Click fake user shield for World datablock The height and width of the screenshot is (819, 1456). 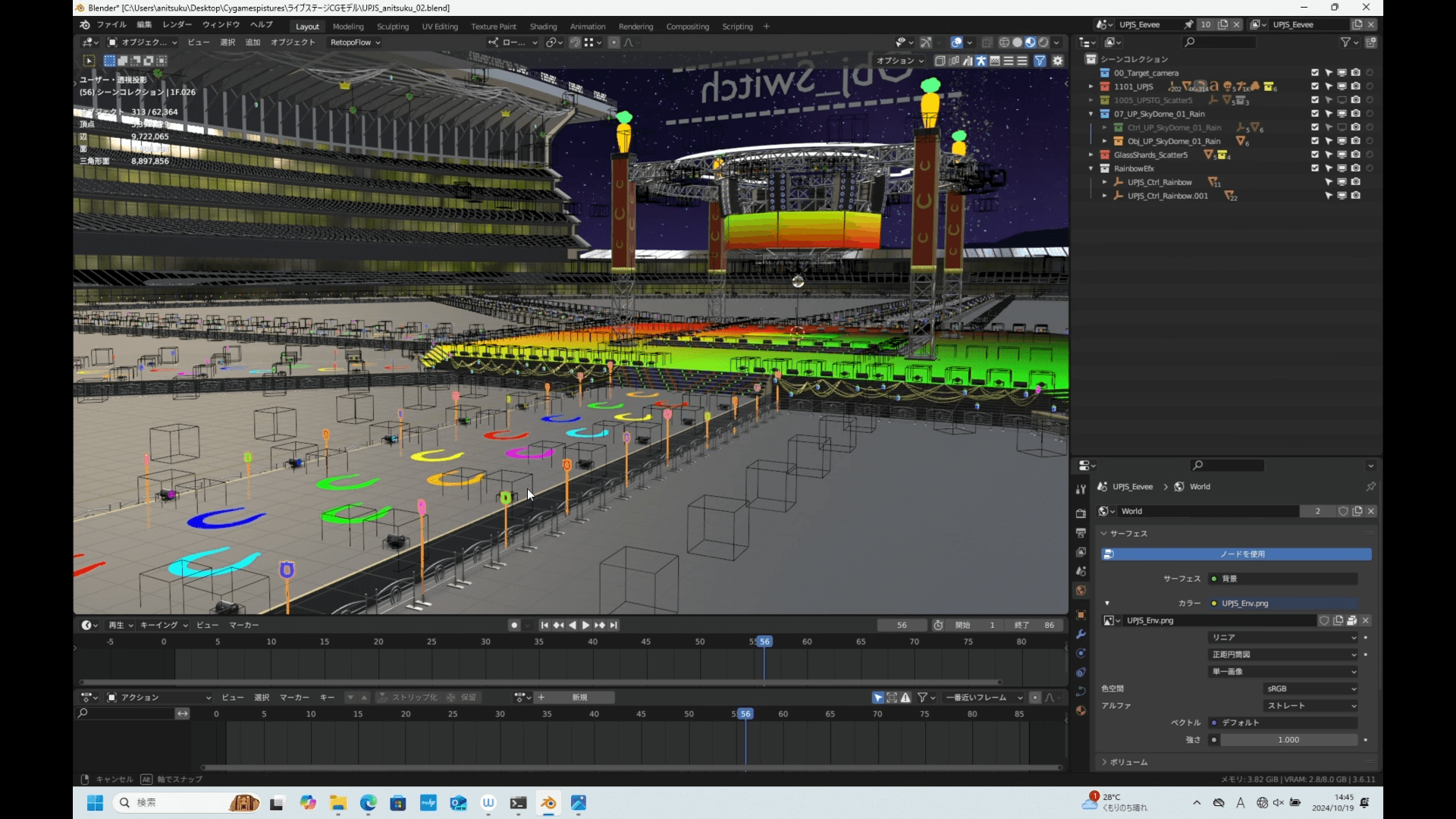click(1343, 511)
